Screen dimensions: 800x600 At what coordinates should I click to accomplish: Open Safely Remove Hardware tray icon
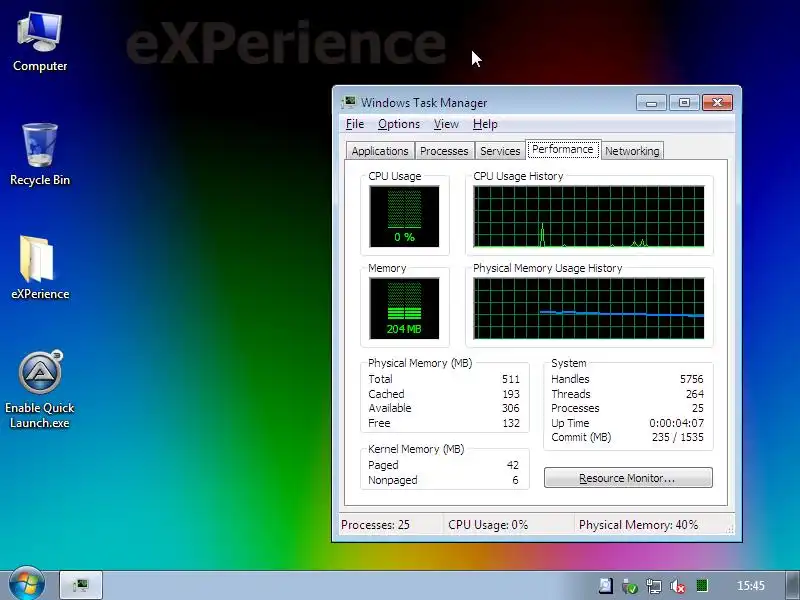(630, 586)
